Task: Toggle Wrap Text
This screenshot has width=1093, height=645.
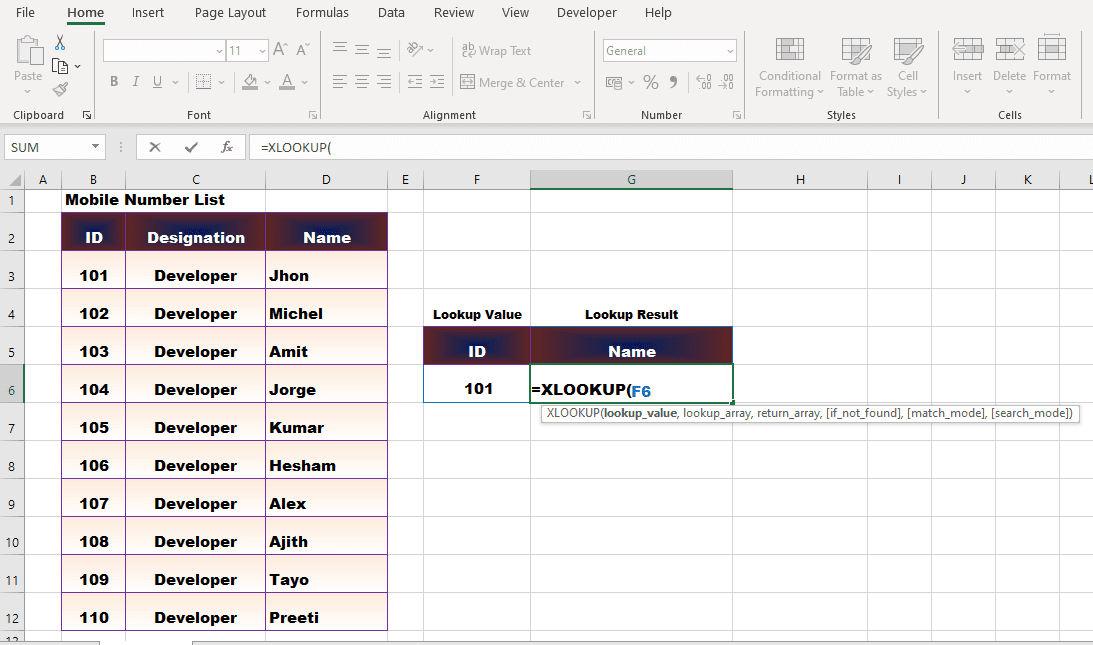Action: 496,50
